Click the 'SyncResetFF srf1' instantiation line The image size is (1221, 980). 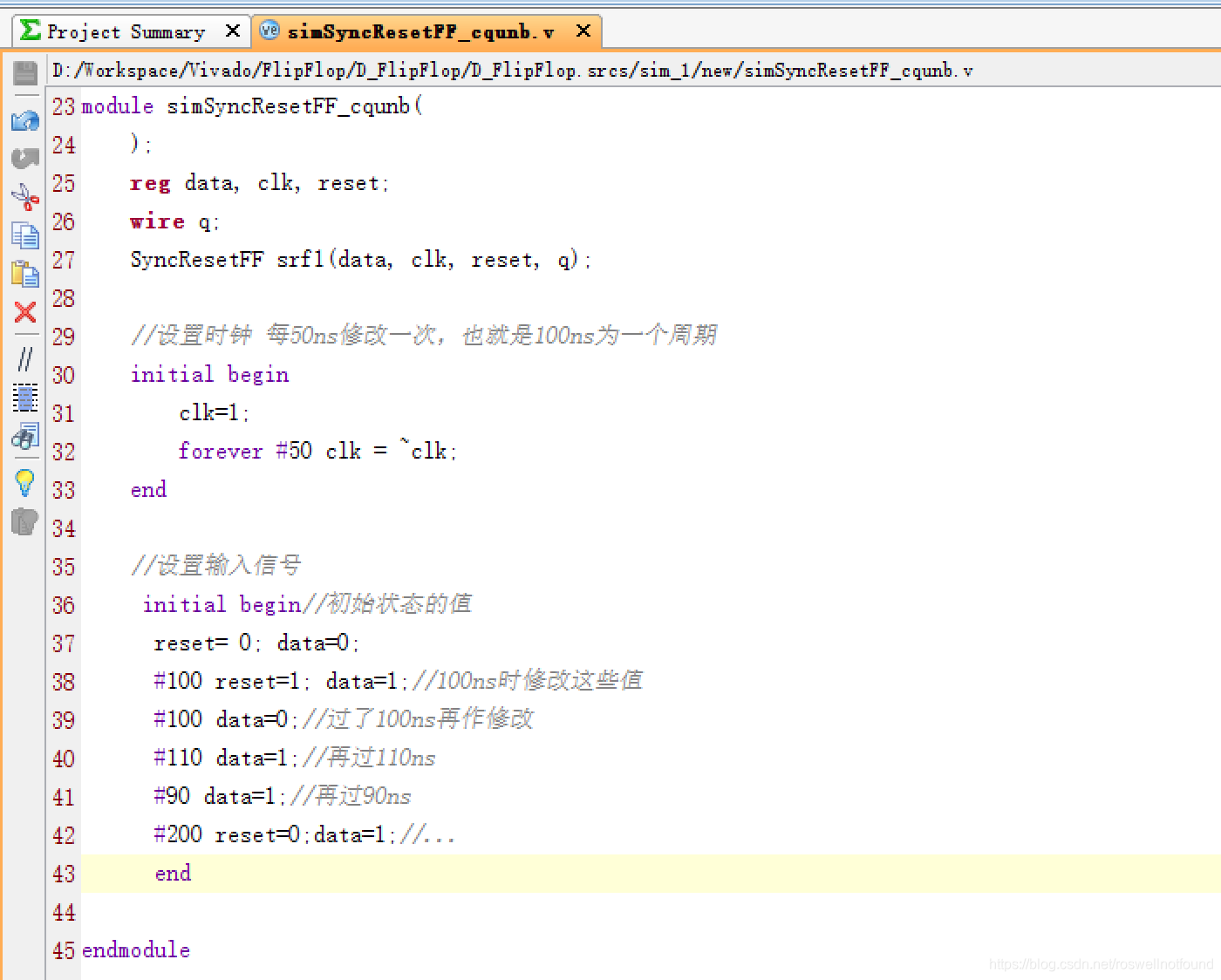coord(361,260)
